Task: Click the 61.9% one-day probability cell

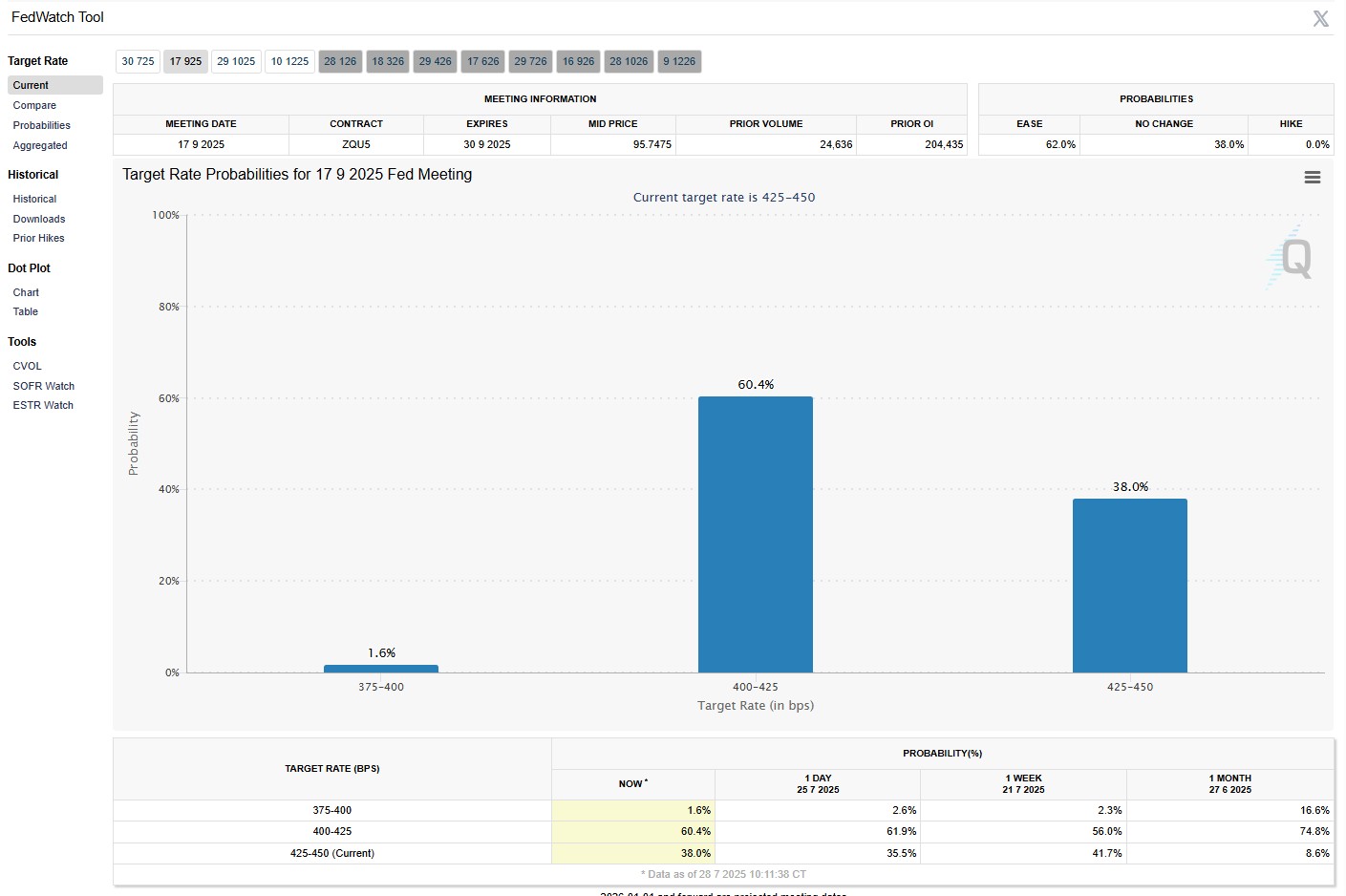Action: tap(818, 832)
